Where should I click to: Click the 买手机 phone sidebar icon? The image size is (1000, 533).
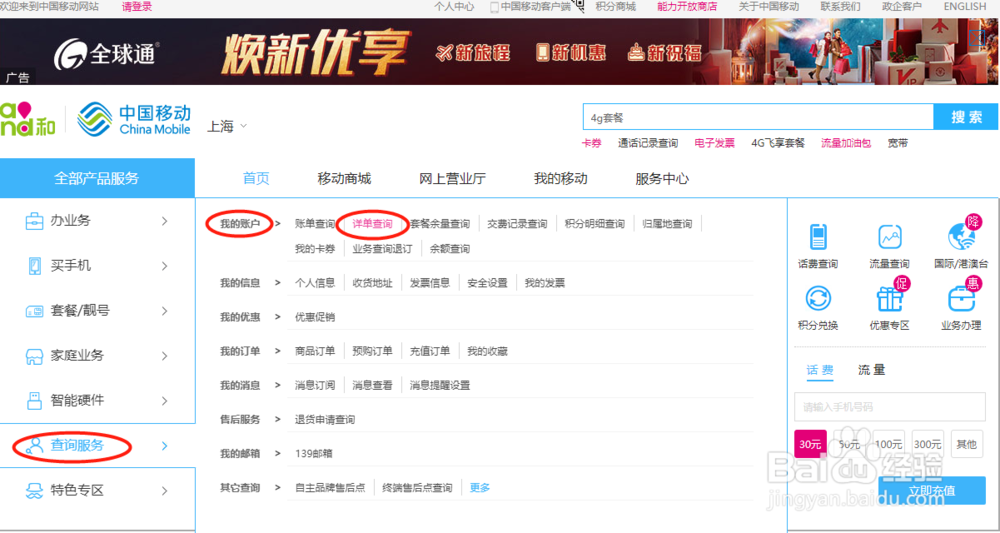pyautogui.click(x=34, y=266)
